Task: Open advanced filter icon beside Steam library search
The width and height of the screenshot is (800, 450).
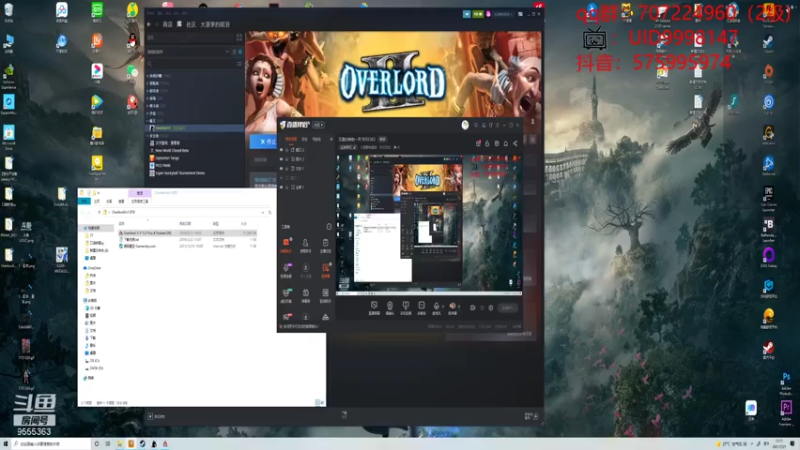Action: tap(239, 63)
